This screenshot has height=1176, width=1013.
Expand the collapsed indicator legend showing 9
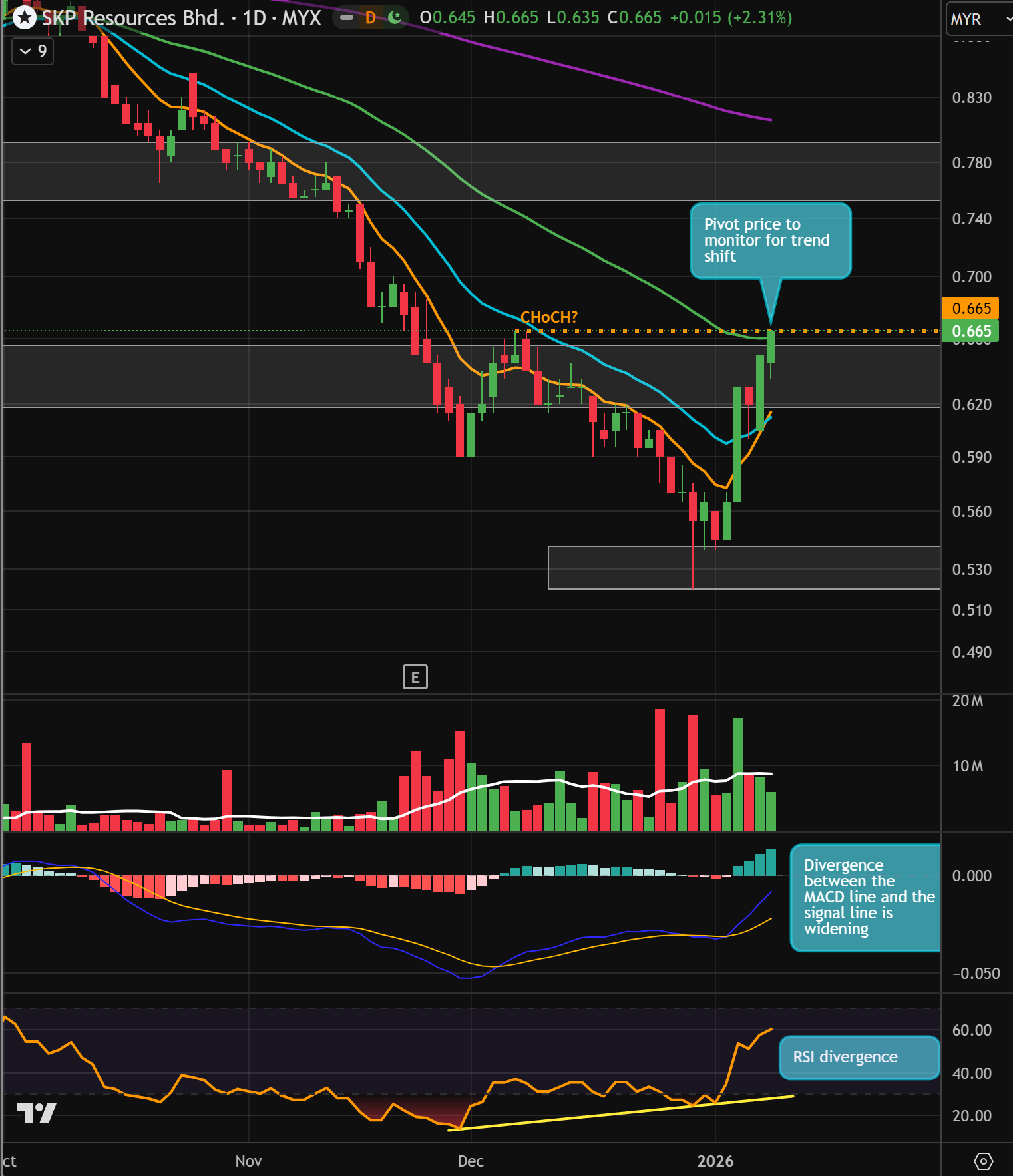click(x=33, y=51)
